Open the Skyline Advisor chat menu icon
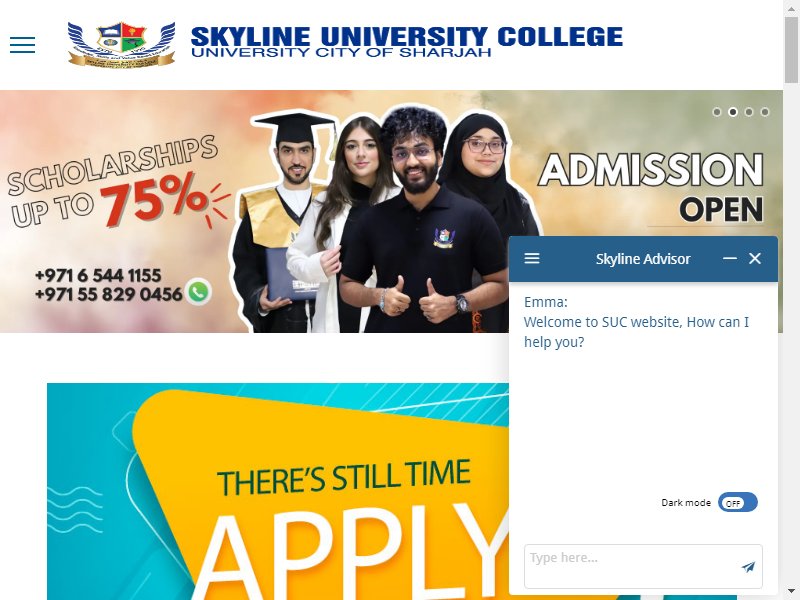Screen dimensions: 800x600 532,258
